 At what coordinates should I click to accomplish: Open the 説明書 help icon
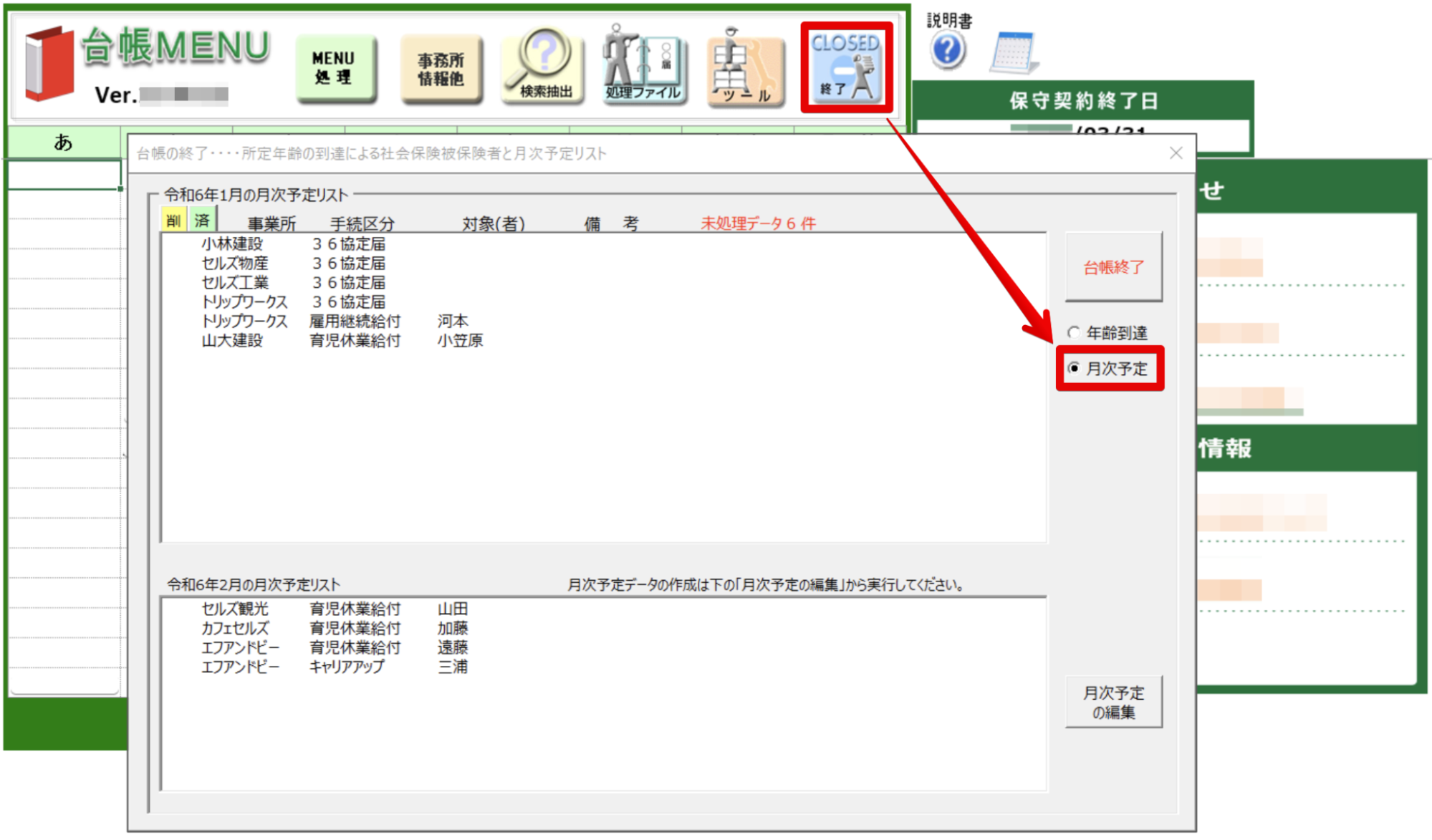click(x=947, y=50)
